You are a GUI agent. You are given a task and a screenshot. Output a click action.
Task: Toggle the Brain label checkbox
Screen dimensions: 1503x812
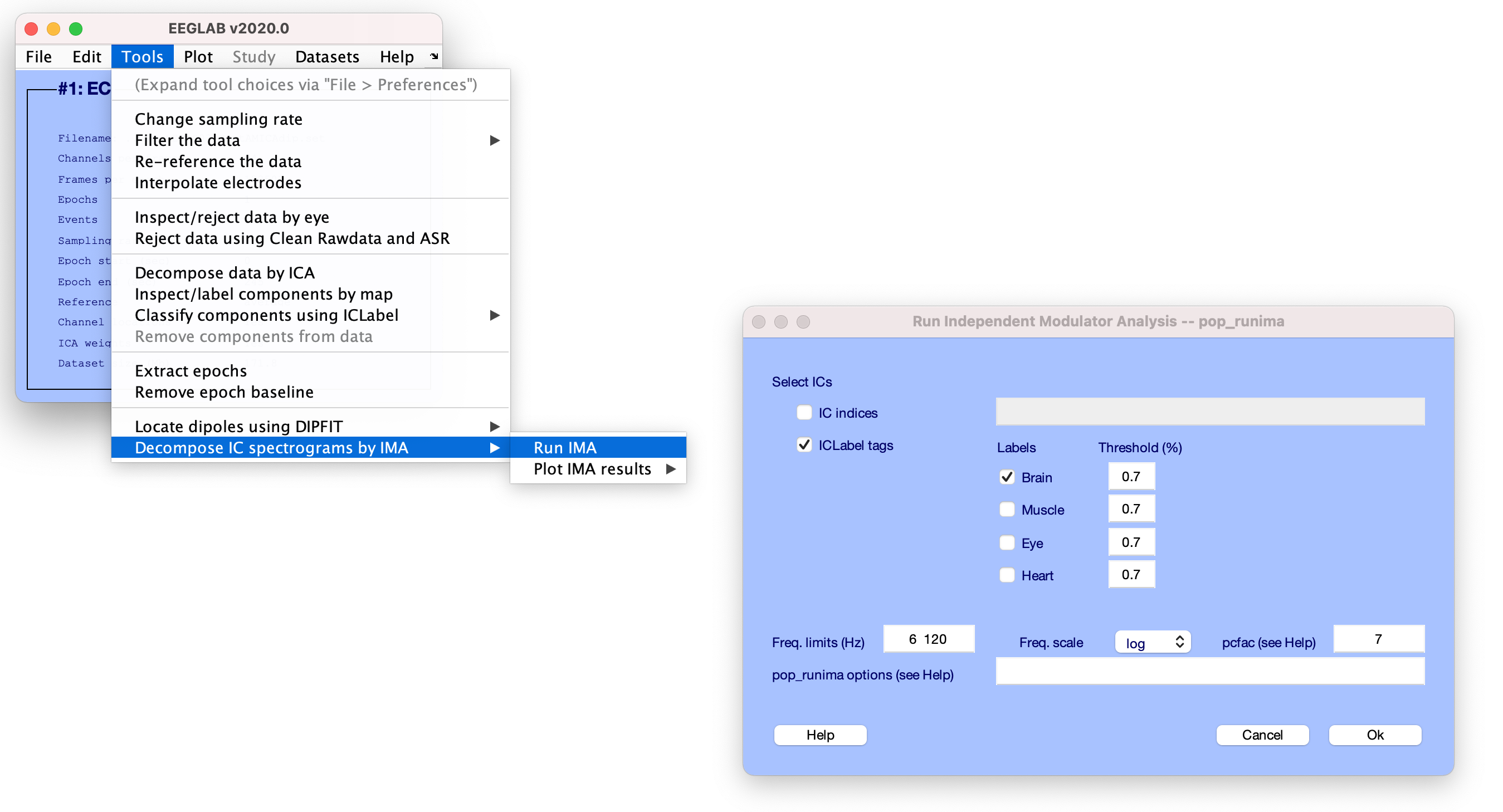[x=1007, y=477]
